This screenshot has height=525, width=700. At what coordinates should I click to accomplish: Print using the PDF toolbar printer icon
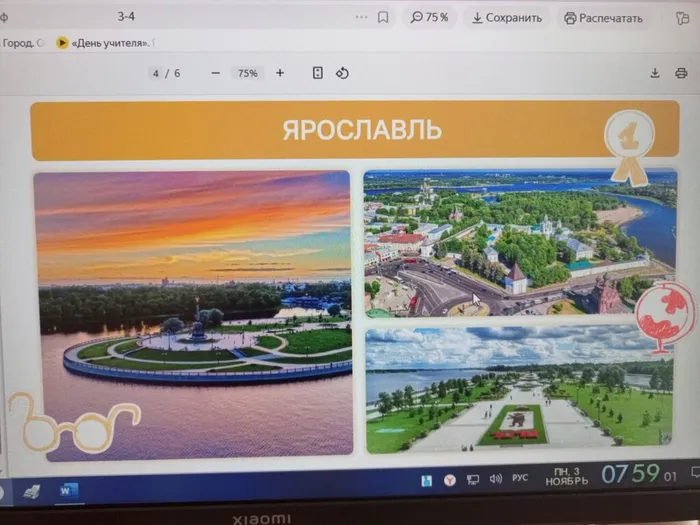coord(681,73)
